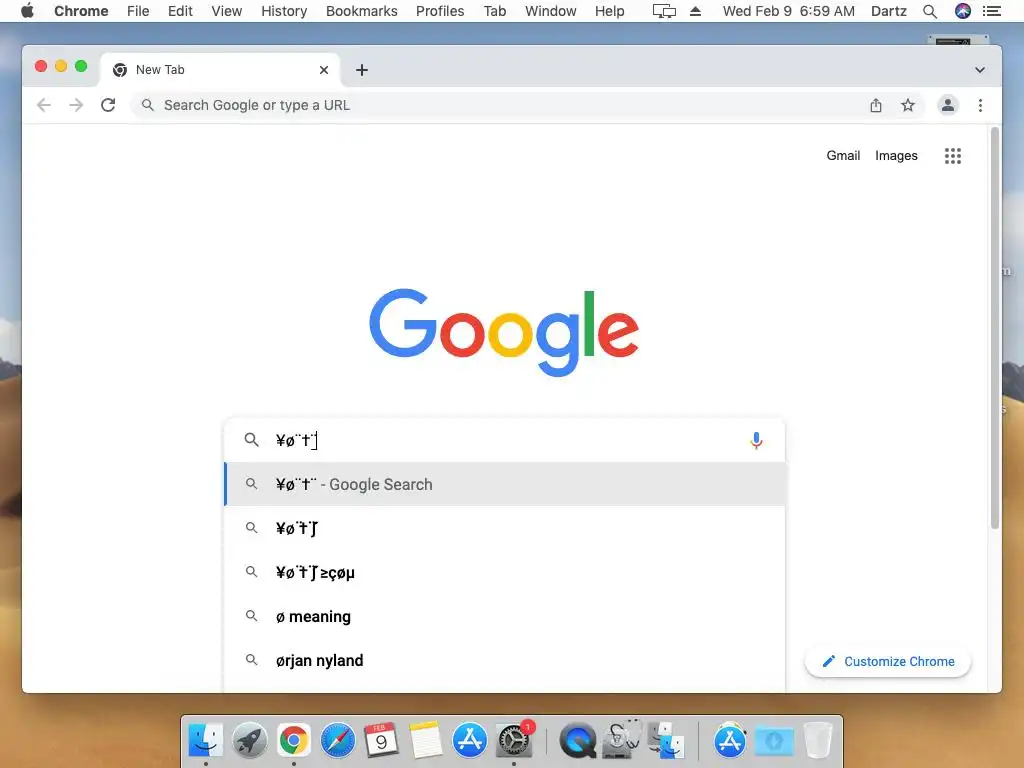Open Notification Center list icon

point(991,11)
